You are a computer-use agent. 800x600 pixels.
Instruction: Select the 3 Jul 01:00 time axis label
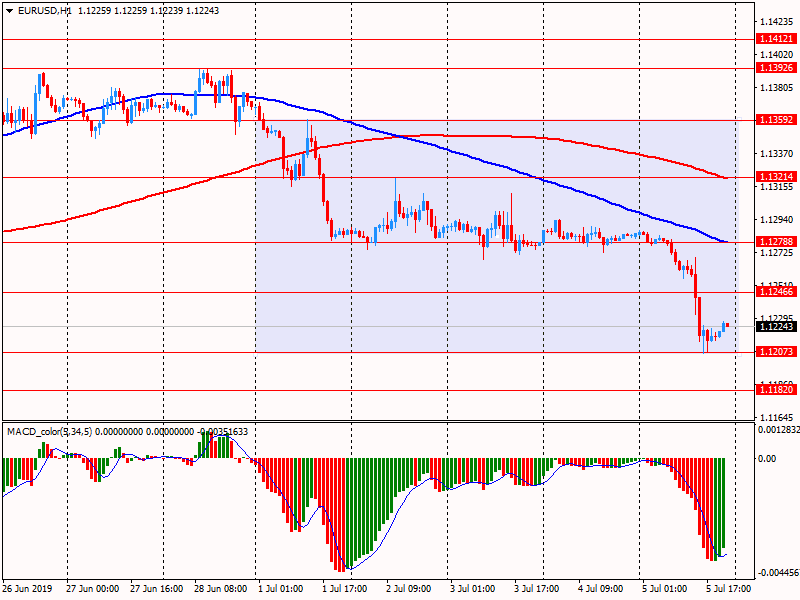[472, 589]
